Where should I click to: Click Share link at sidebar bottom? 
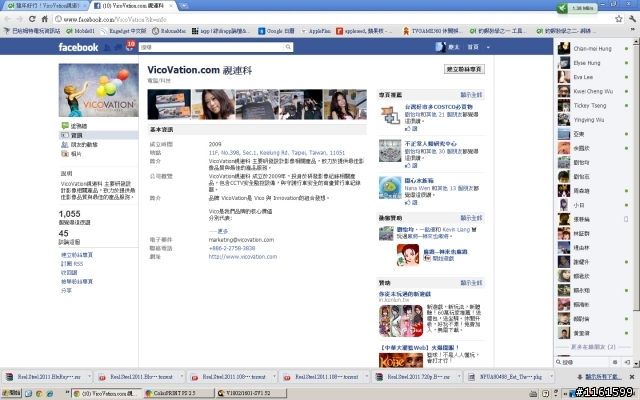point(67,291)
